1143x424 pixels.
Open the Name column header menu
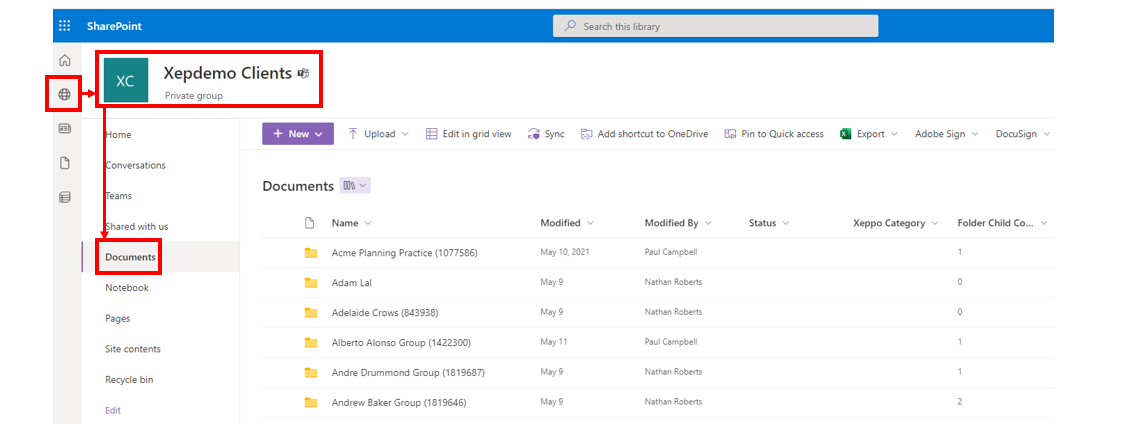tap(351, 223)
